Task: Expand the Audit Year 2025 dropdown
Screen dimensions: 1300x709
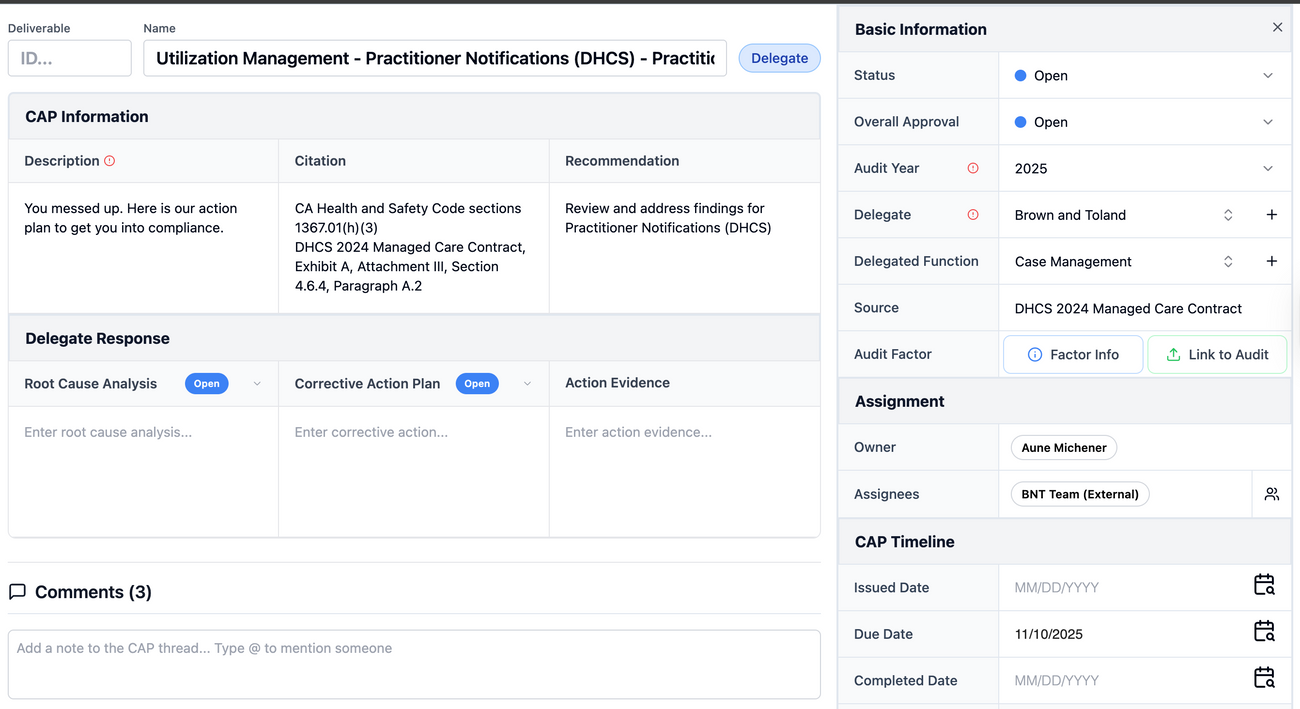Action: (1145, 168)
